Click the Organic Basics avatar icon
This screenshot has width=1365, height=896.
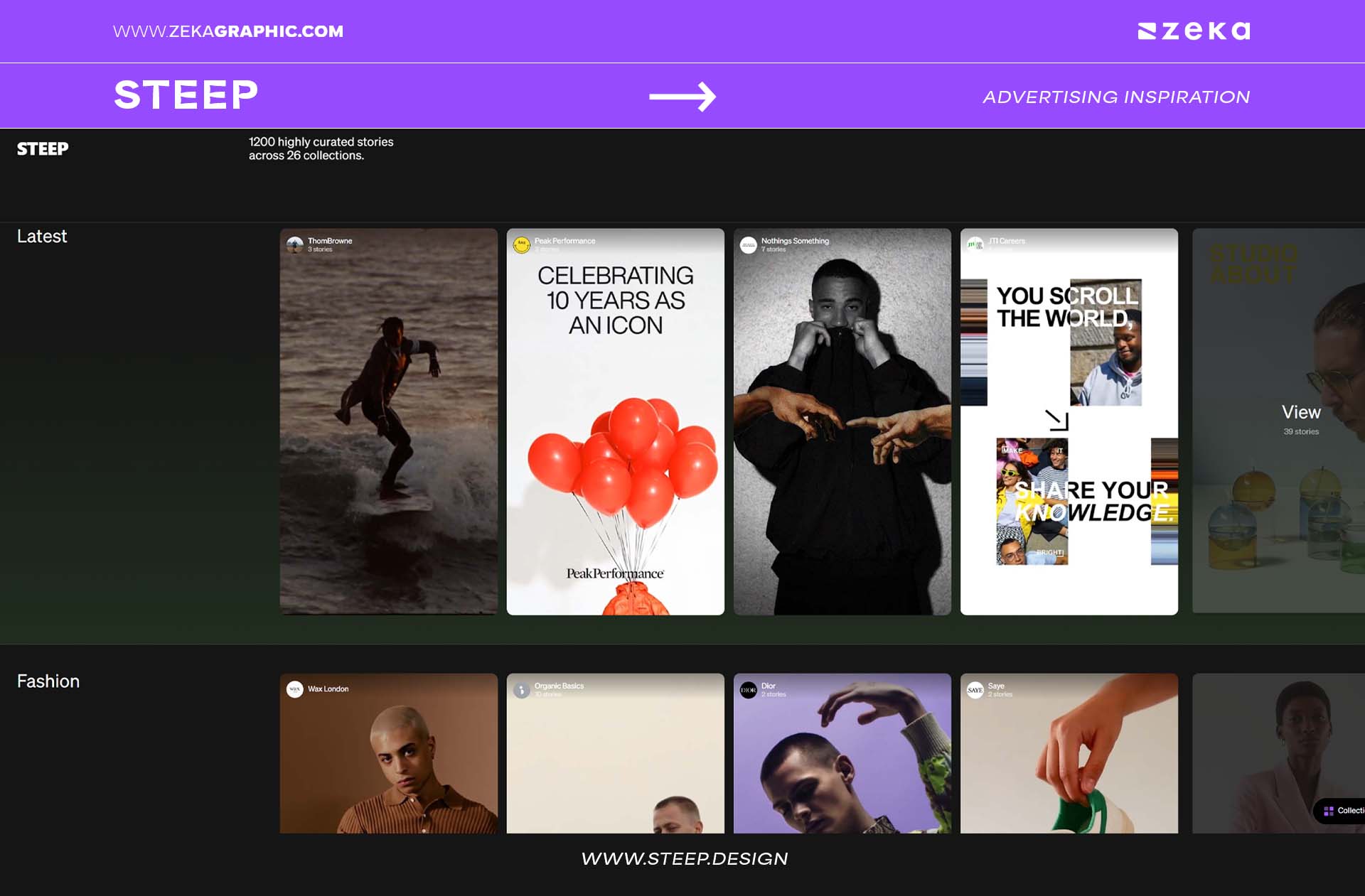(521, 689)
